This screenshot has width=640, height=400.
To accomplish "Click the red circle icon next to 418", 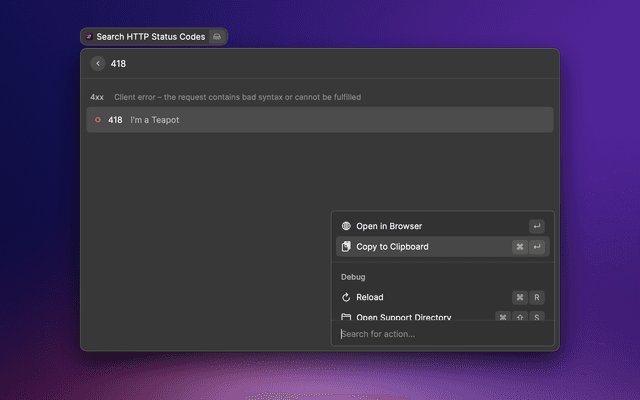I will (x=97, y=120).
